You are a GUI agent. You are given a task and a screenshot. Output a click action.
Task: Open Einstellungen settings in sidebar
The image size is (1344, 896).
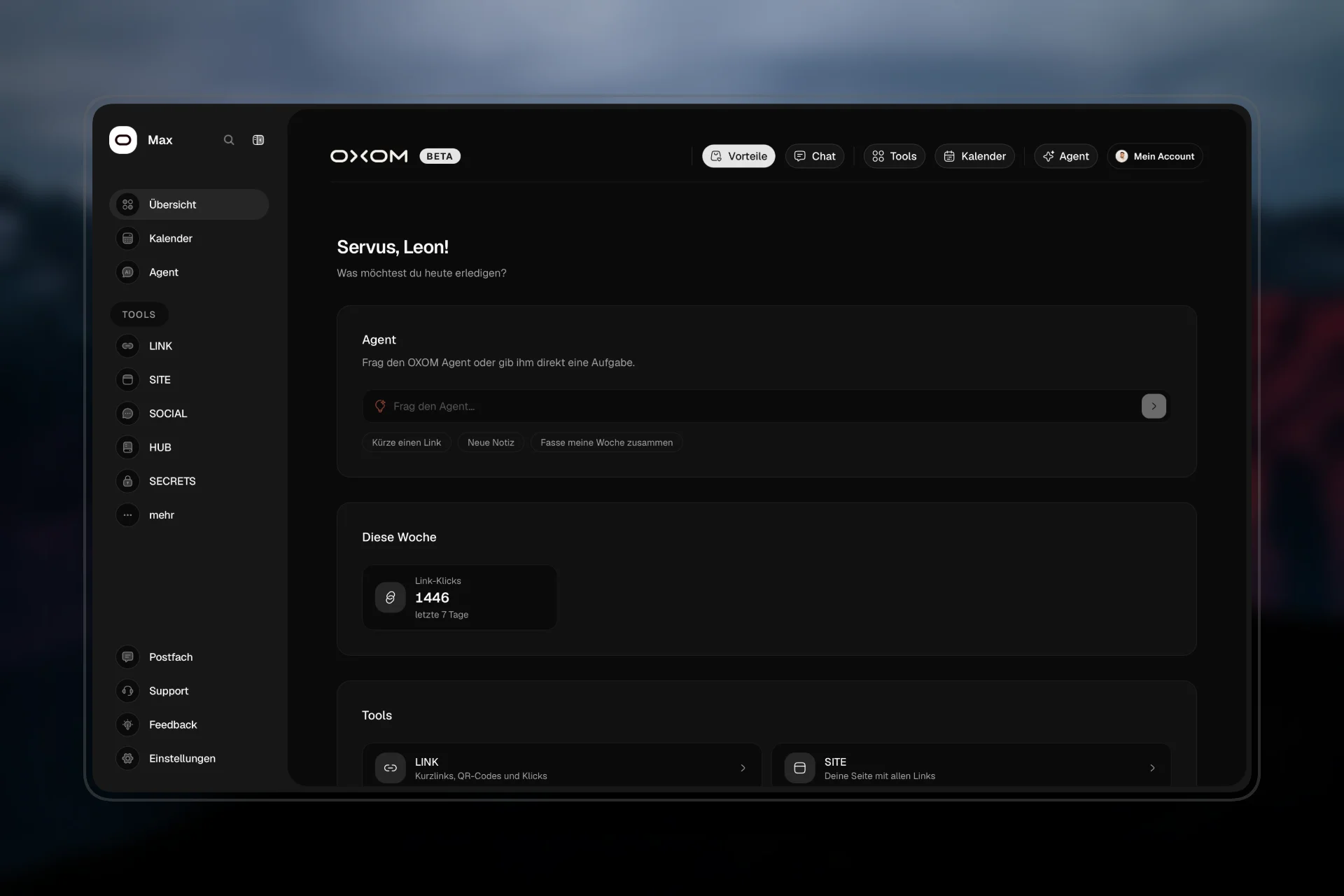tap(189, 758)
